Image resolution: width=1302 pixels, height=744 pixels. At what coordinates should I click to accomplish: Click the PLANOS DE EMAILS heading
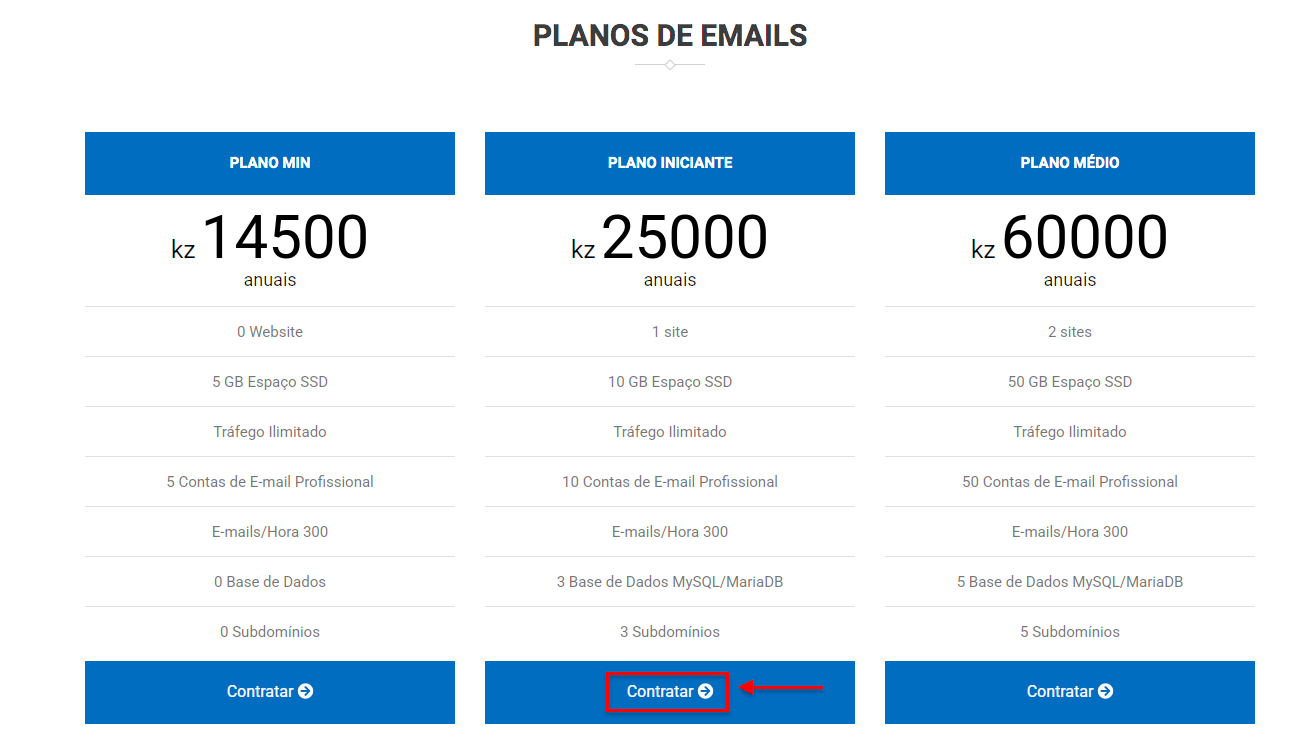[x=670, y=36]
